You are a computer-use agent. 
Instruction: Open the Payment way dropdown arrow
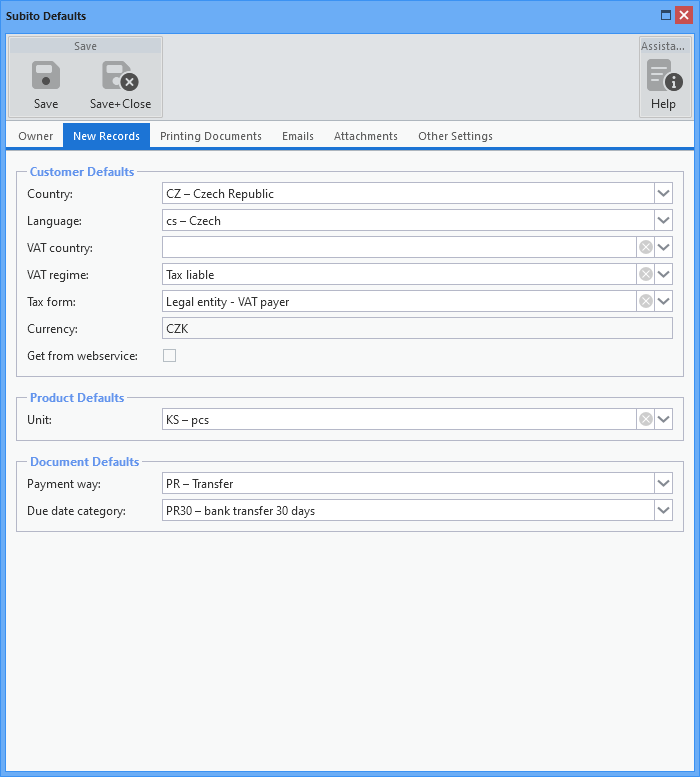663,483
